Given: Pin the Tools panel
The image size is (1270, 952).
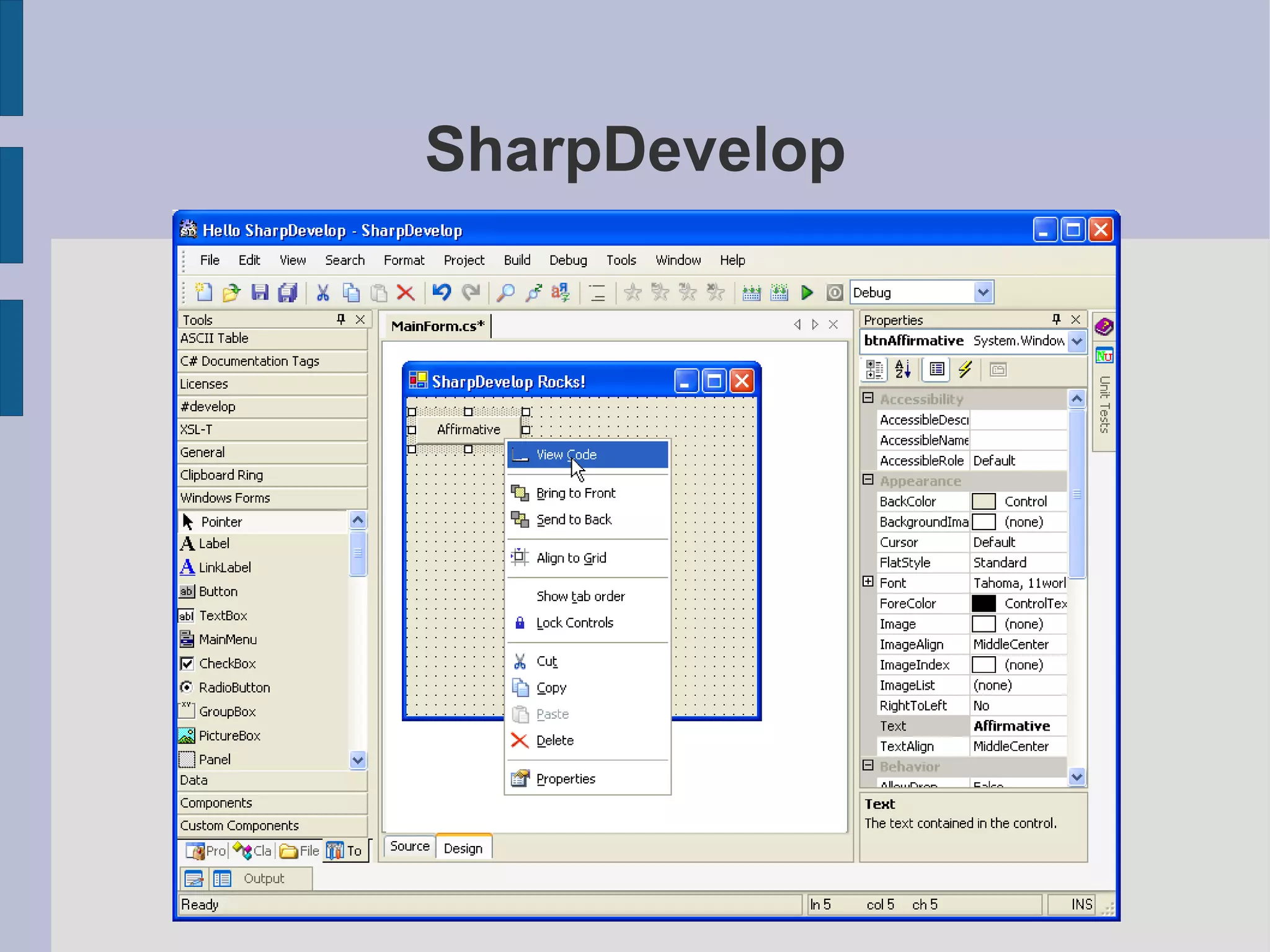Looking at the screenshot, I should point(340,319).
